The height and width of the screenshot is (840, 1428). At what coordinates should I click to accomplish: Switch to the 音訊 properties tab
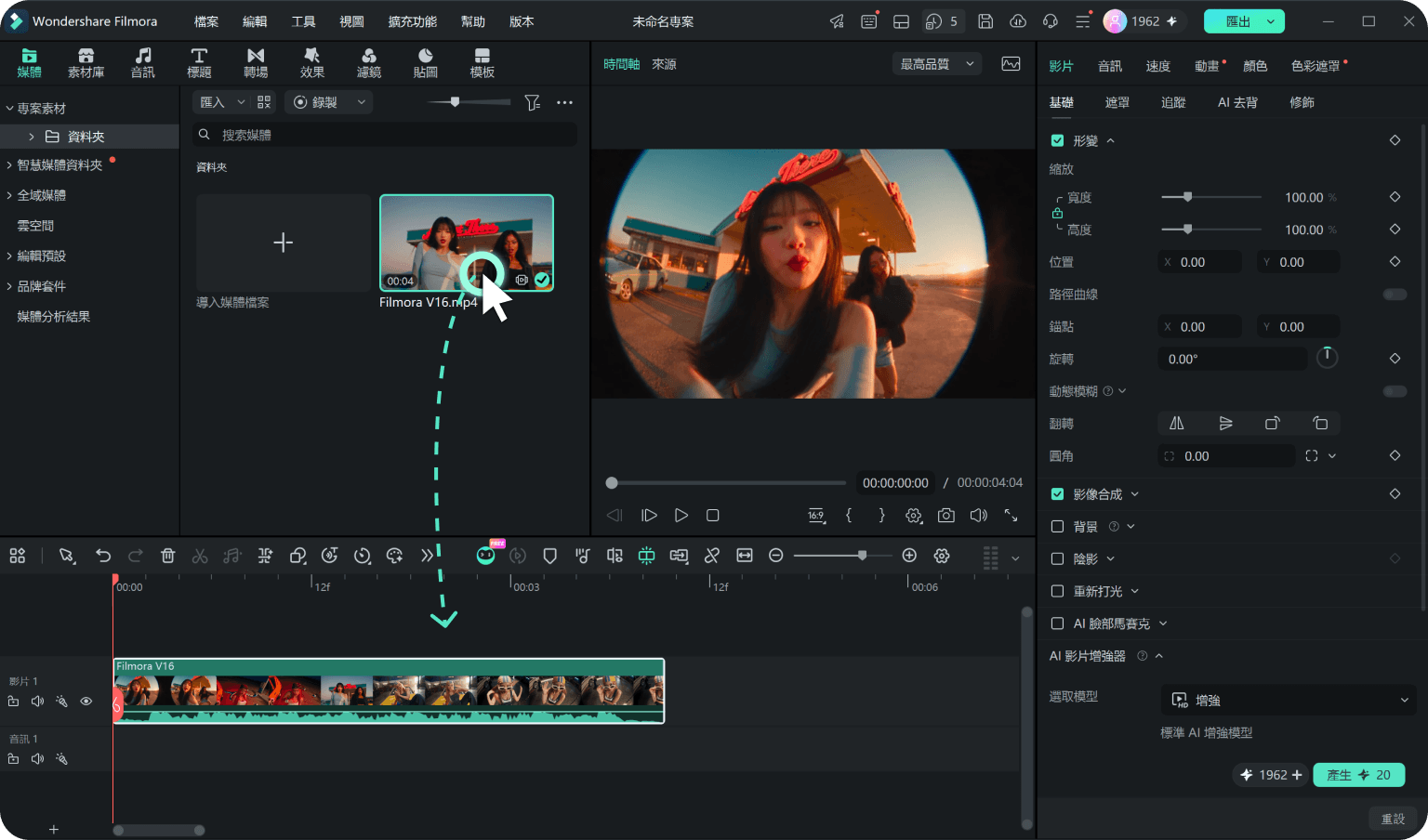[x=1110, y=66]
